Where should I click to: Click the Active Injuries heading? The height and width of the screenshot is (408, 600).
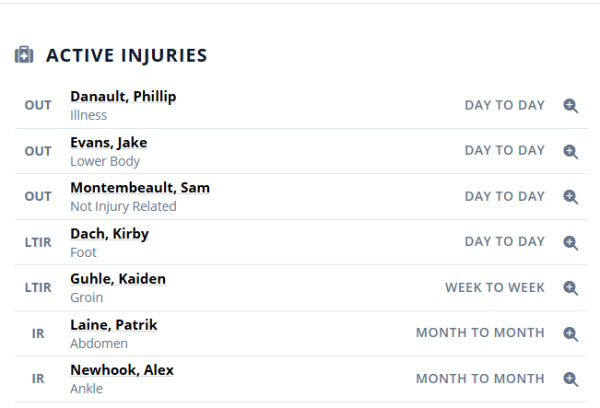click(x=127, y=55)
